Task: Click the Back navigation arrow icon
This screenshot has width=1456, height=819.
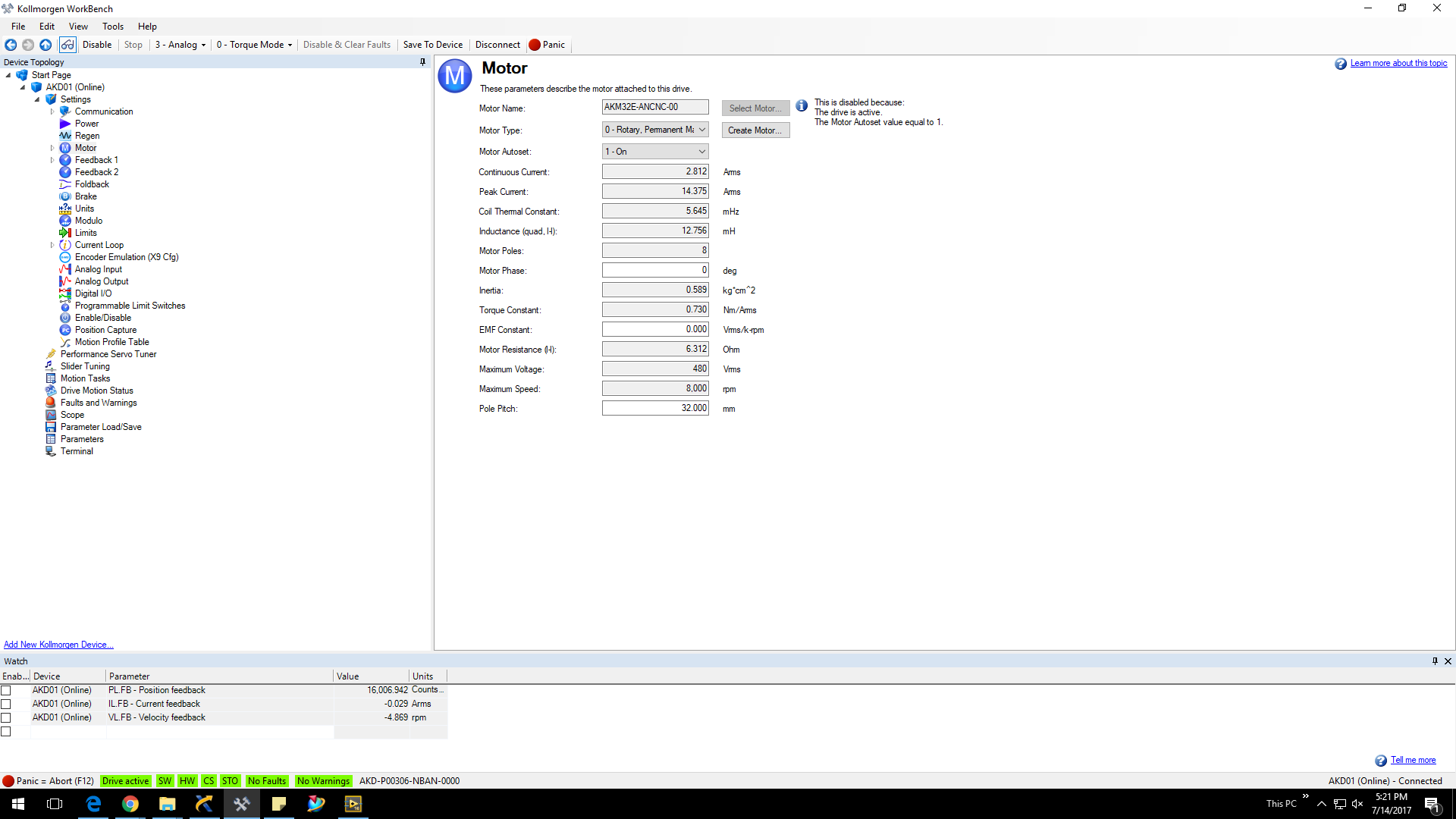Action: click(x=11, y=45)
